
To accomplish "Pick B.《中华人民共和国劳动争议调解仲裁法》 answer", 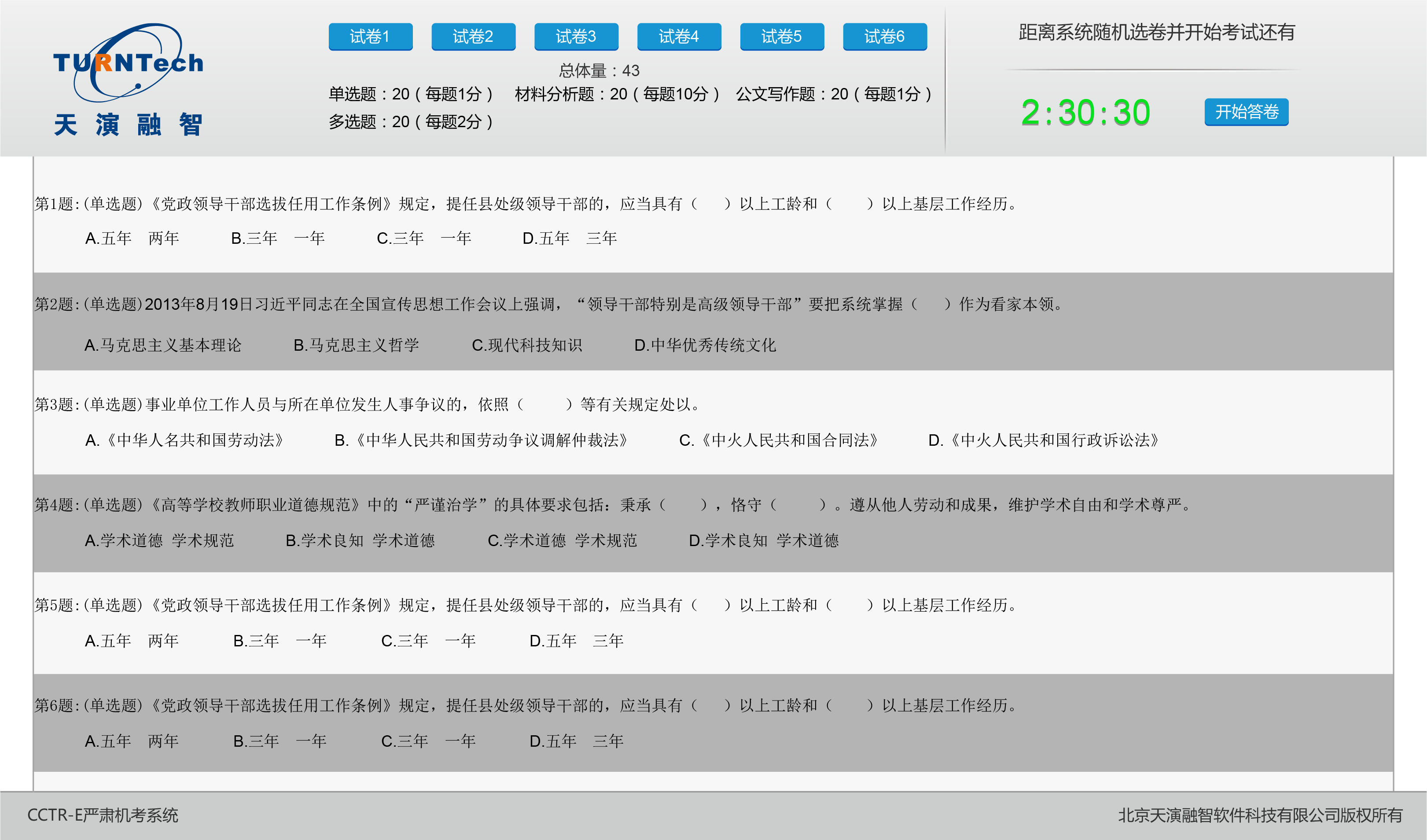I will click(482, 440).
